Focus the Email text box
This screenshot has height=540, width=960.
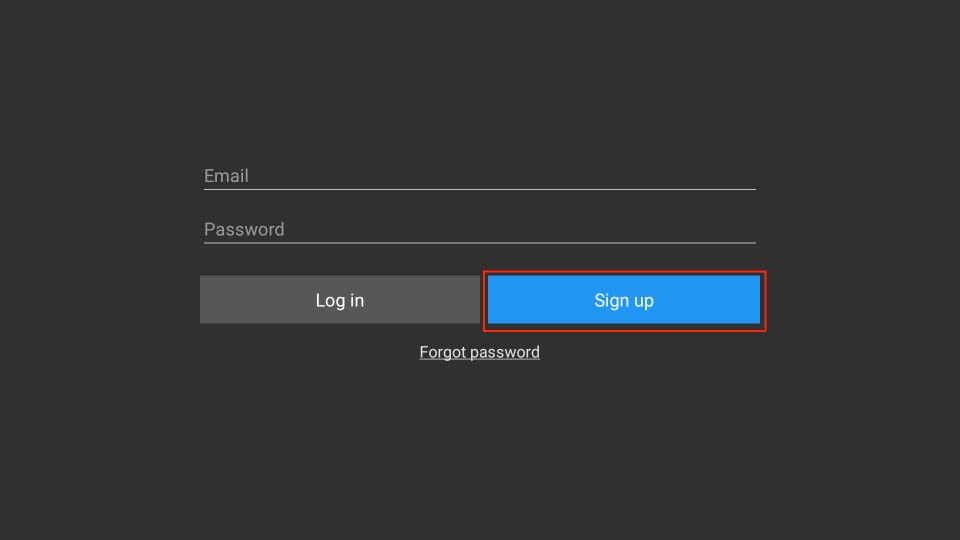(479, 176)
